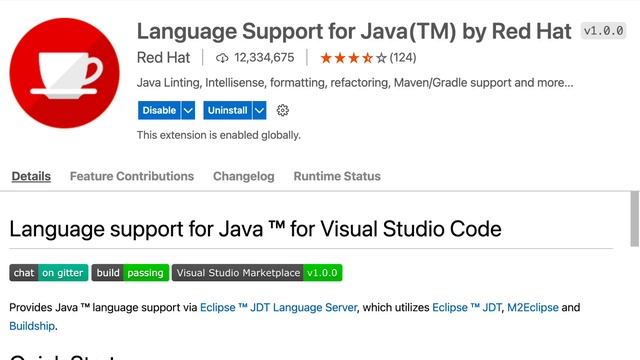This screenshot has width=640, height=360.
Task: Click the Red Hat publisher name
Action: coord(163,58)
